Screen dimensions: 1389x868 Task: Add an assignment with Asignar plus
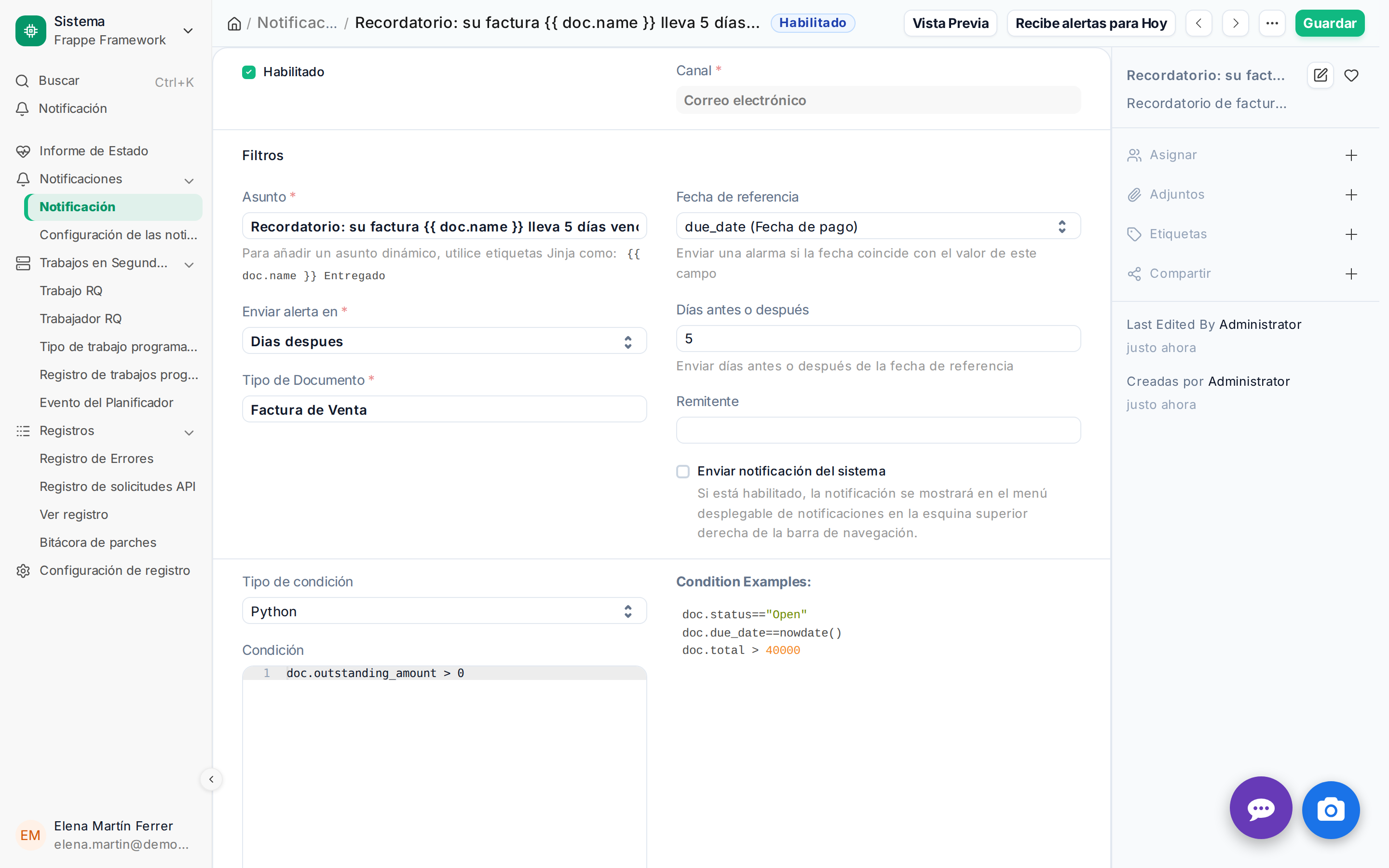[x=1351, y=155]
